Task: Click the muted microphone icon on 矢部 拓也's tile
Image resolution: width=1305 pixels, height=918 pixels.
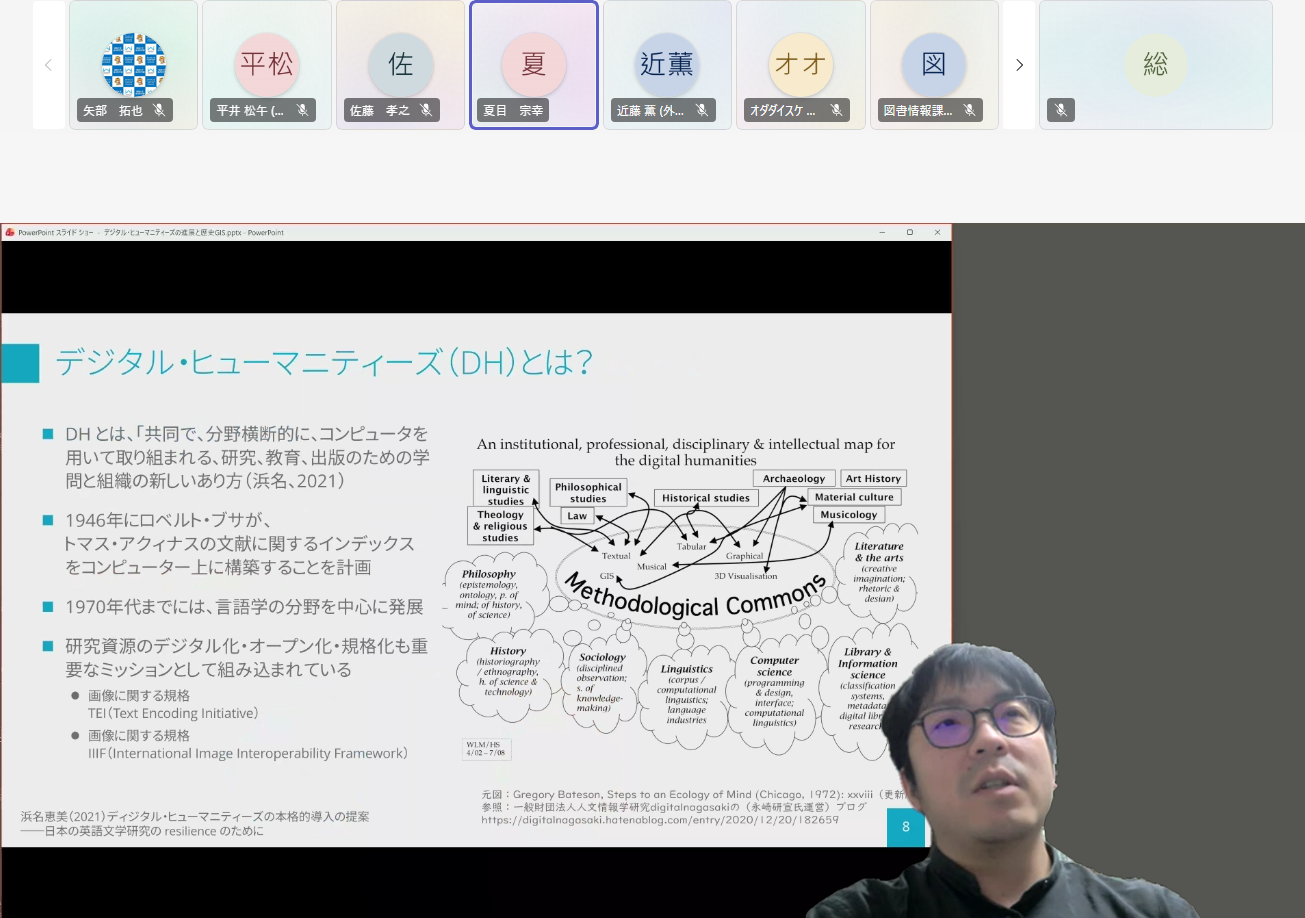Action: tap(158, 110)
